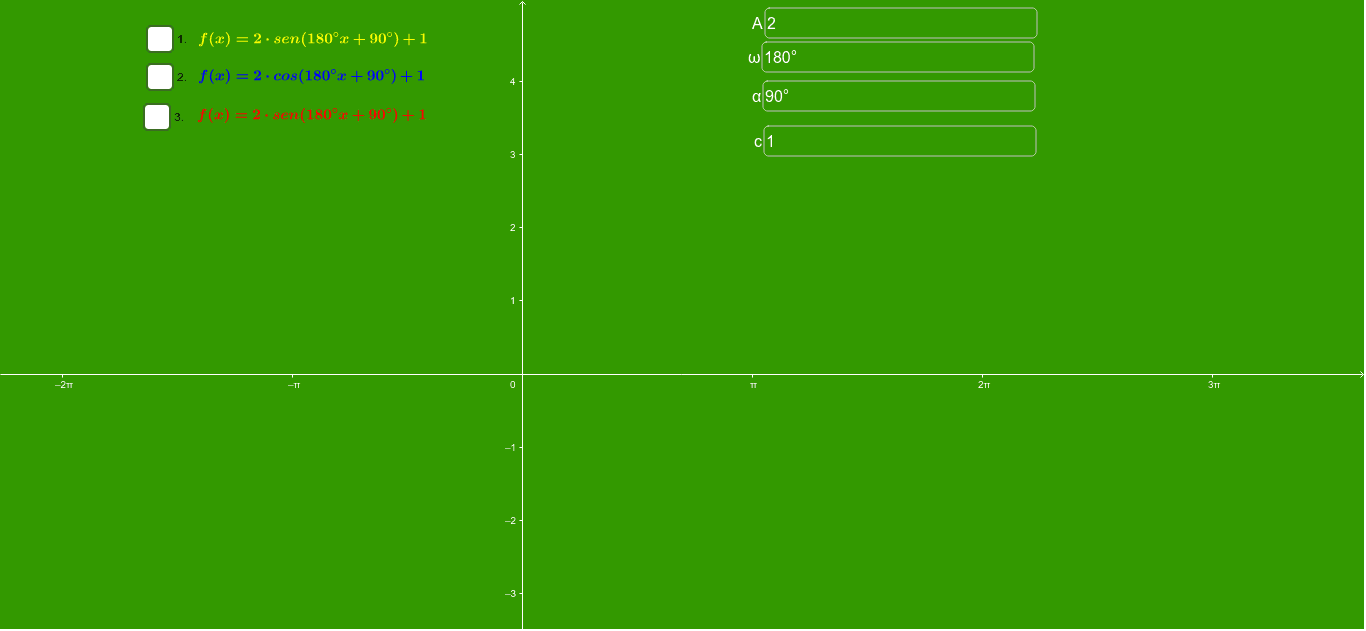Click the α input field showing 90°

click(899, 96)
